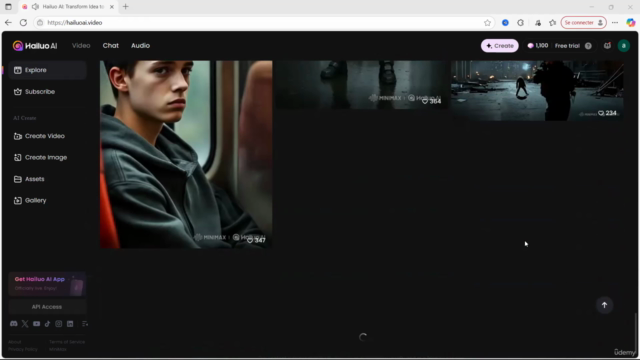This screenshot has height=360, width=640.
Task: Open the About link
Action: [x=15, y=342]
